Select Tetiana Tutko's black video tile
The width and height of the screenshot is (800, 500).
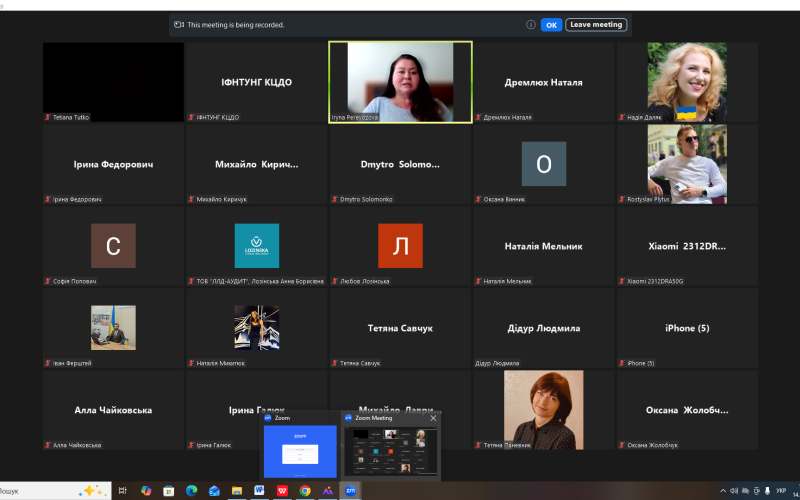[113, 82]
